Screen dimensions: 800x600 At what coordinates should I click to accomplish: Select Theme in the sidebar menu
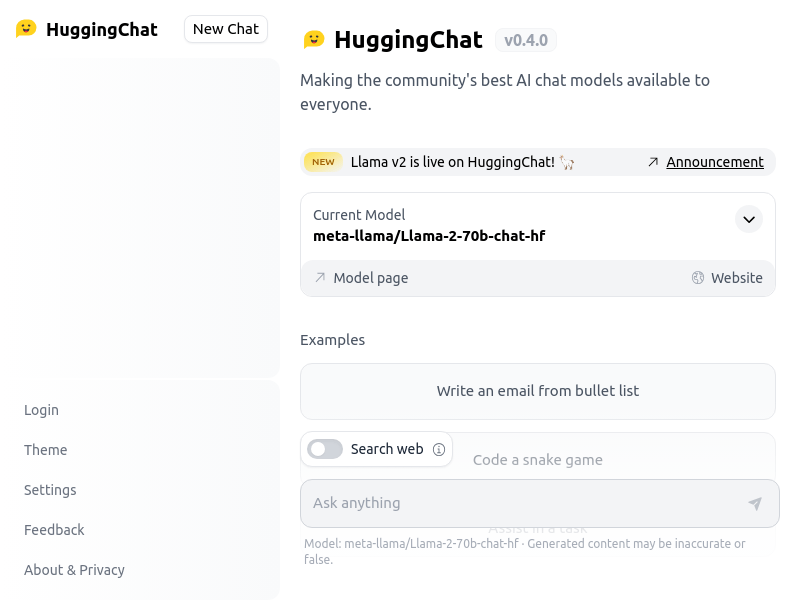pos(45,450)
